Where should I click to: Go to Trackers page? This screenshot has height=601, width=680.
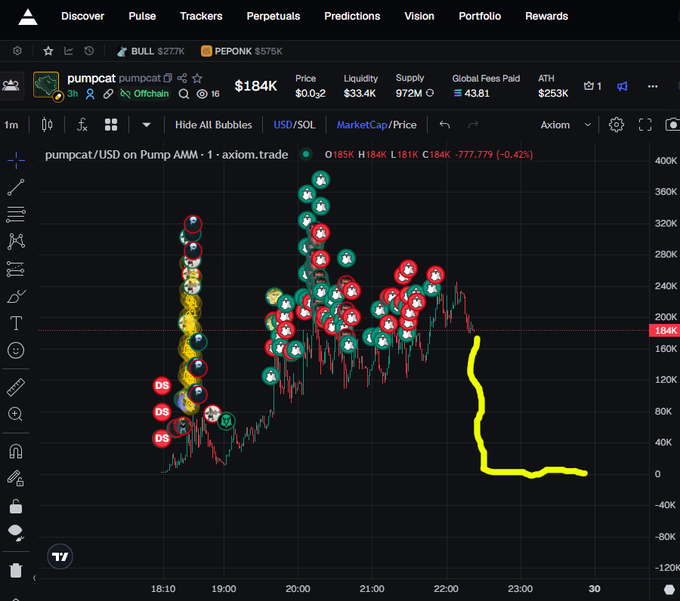point(201,16)
